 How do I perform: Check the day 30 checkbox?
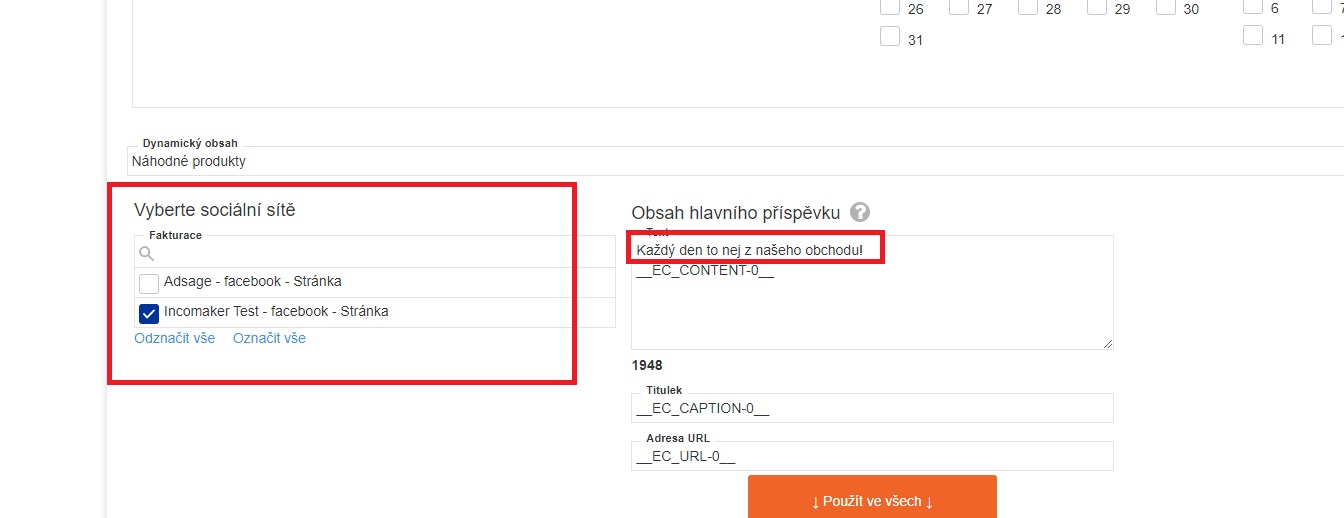point(1165,7)
